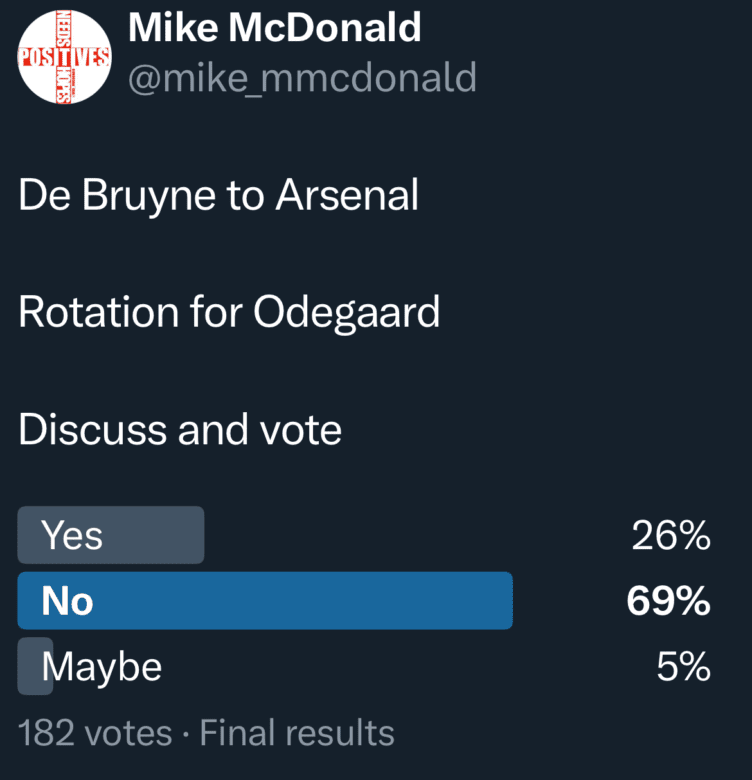Open the '182 votes' count
The image size is (752, 780).
pos(95,733)
